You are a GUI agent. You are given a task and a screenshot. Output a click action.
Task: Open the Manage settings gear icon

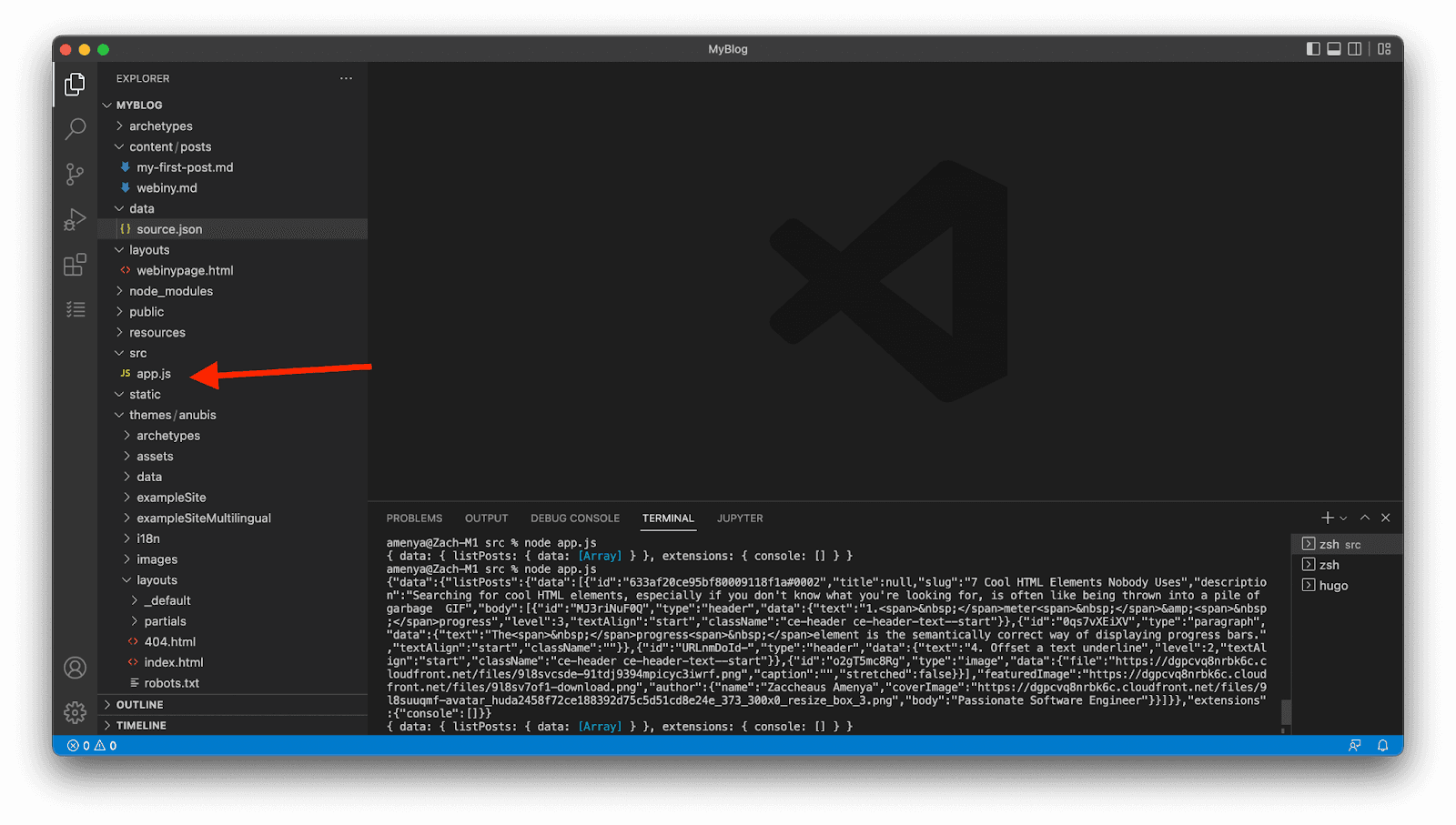[x=75, y=713]
